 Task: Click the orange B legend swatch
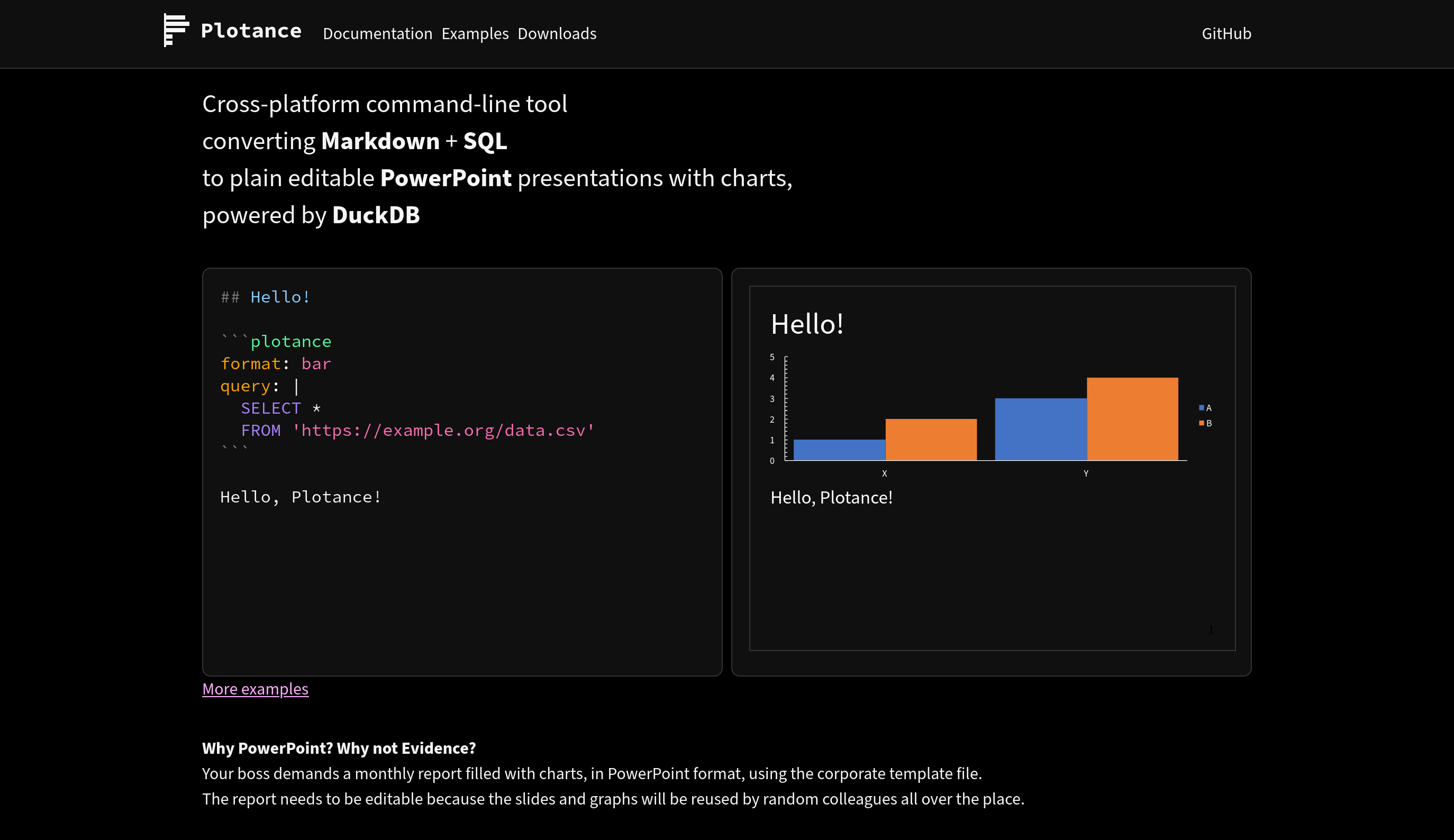[1201, 423]
